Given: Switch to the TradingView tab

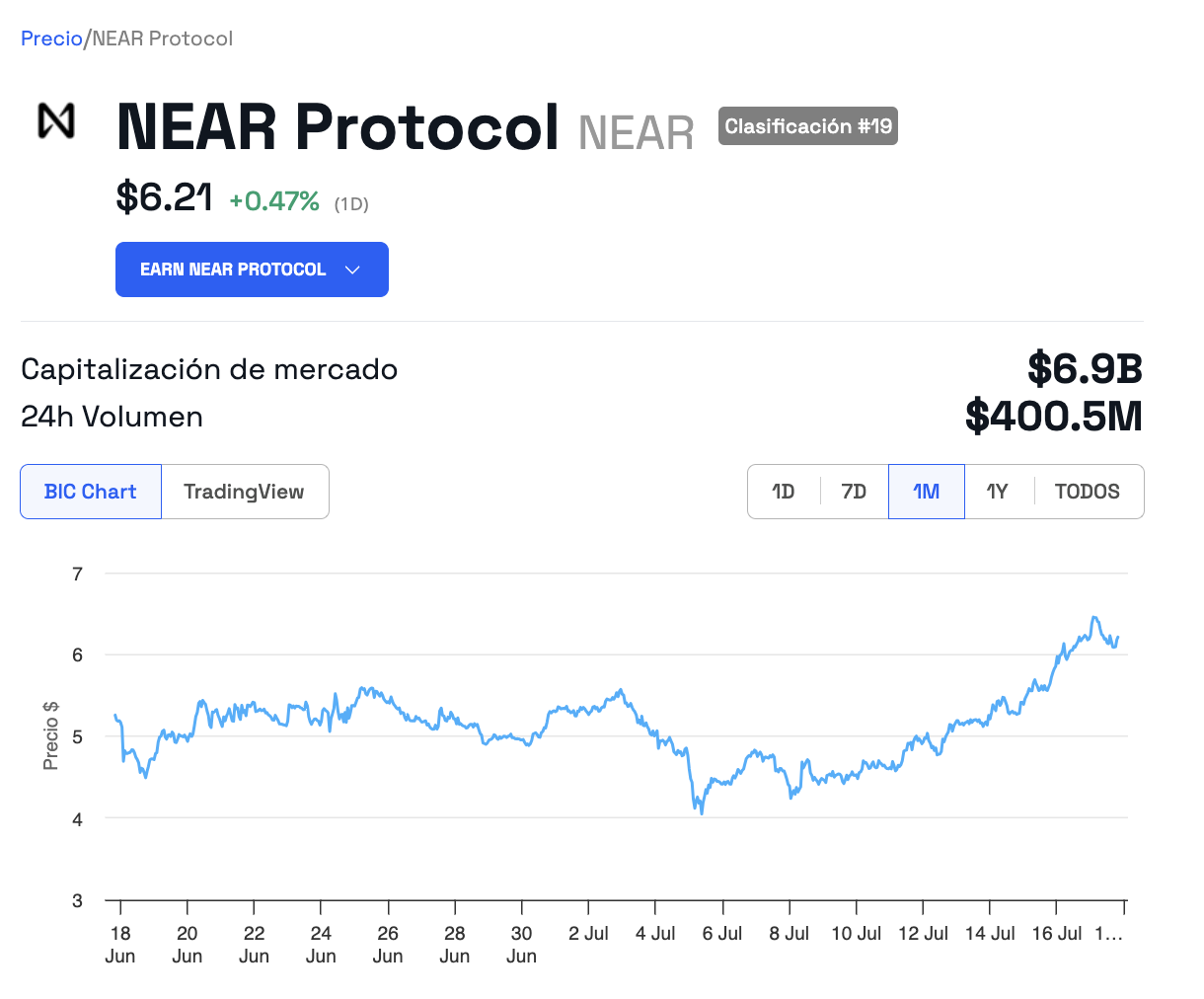Looking at the screenshot, I should click(244, 492).
